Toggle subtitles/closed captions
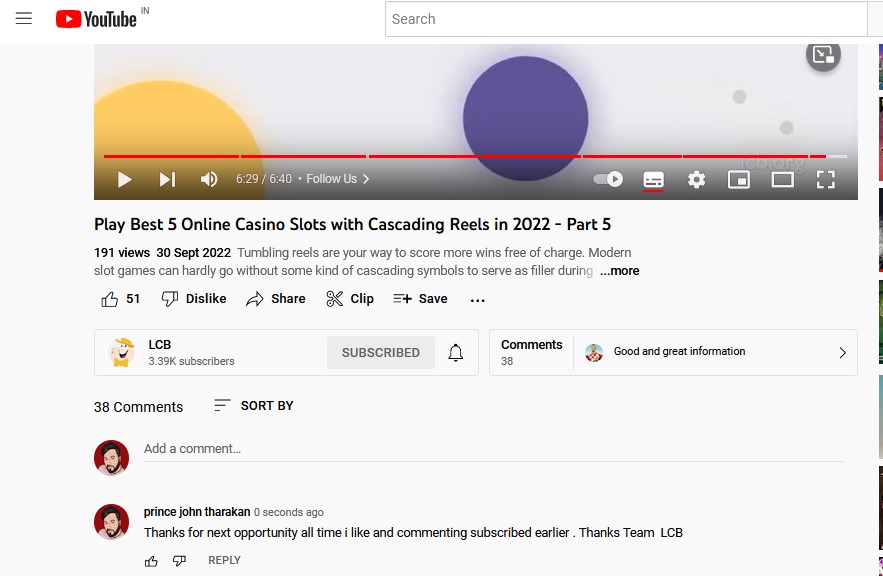 653,180
